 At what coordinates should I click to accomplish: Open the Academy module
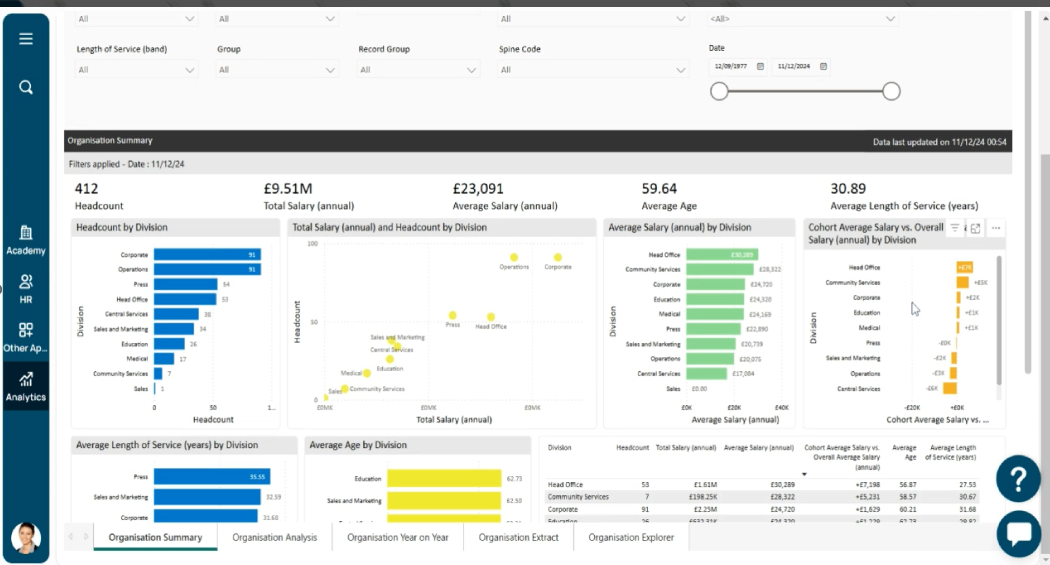(x=26, y=240)
